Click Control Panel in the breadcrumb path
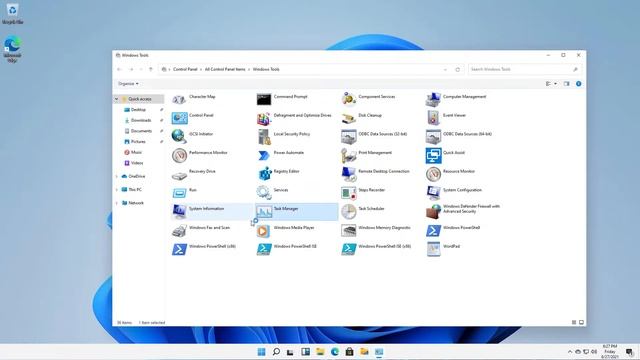The width and height of the screenshot is (640, 360). pos(185,69)
